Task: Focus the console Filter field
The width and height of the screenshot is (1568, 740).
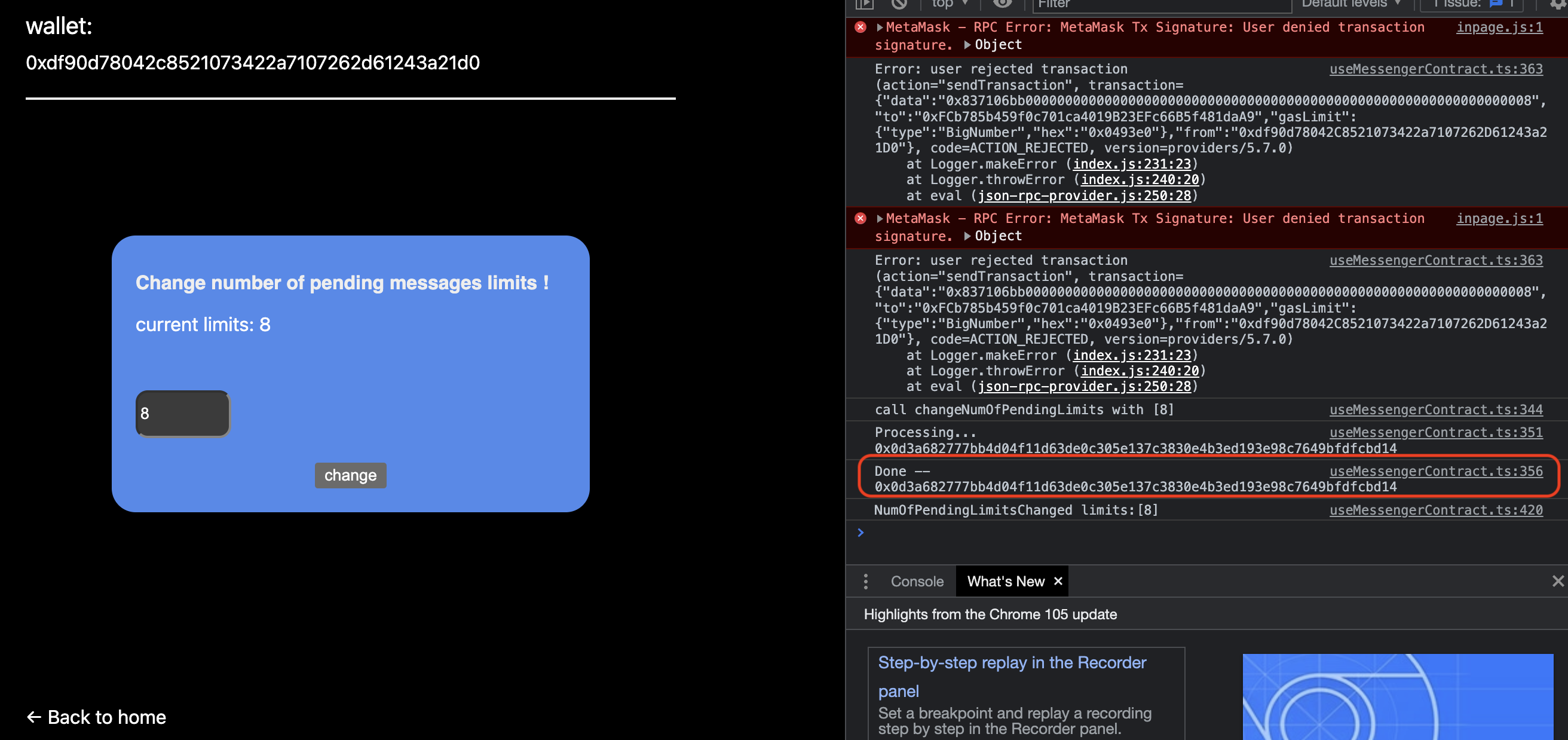Action: (x=1162, y=4)
